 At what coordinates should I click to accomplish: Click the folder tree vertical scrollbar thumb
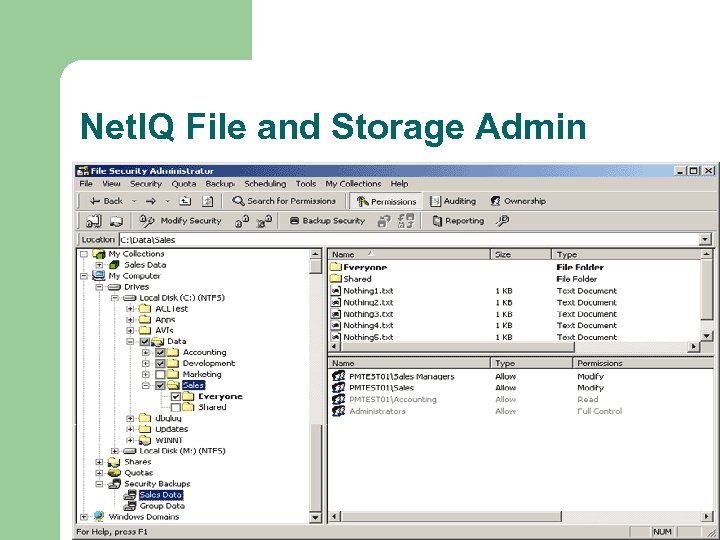click(x=315, y=466)
